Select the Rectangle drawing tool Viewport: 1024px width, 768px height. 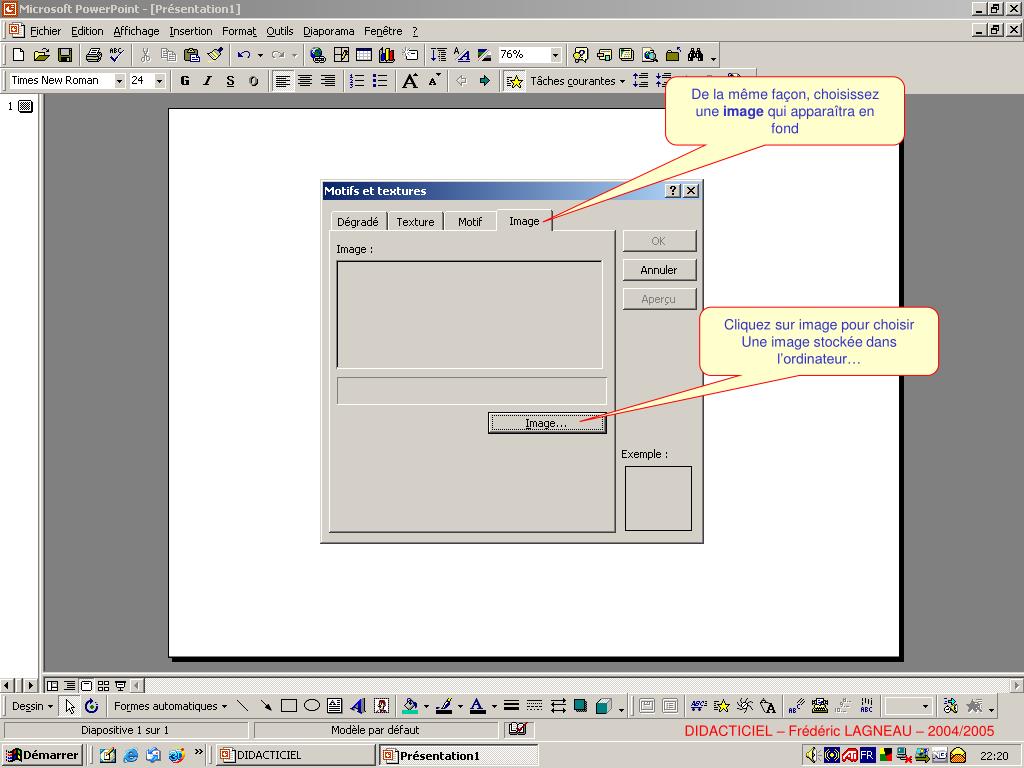[x=289, y=706]
